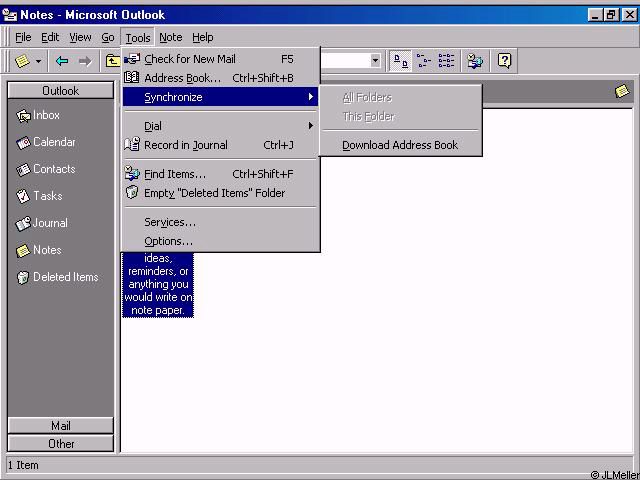Choose Download Address Book
The width and height of the screenshot is (640, 480).
(x=400, y=145)
